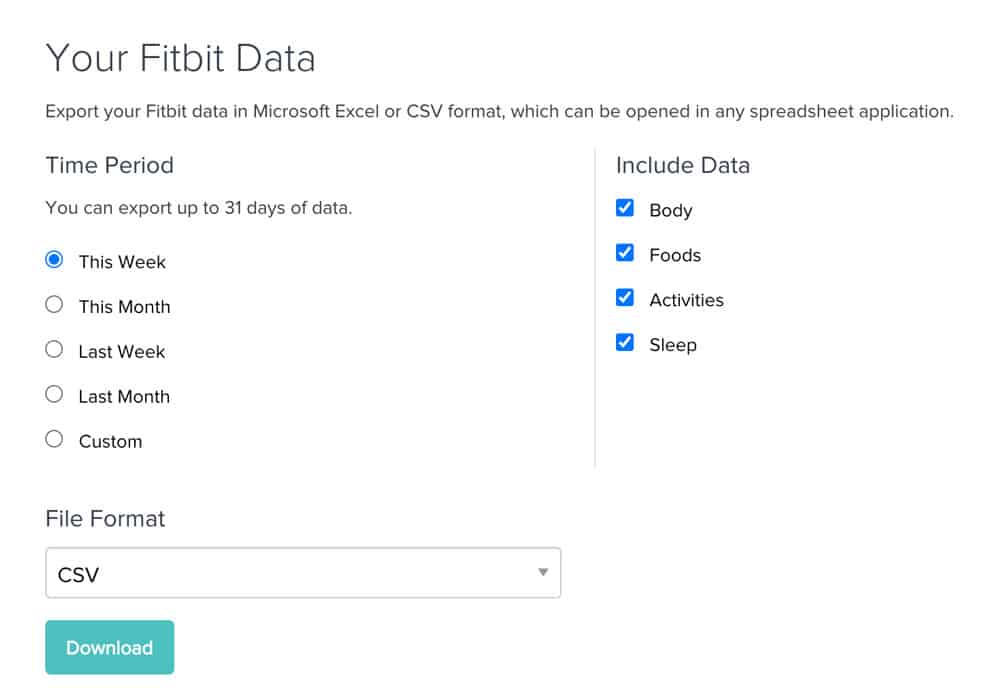Click the "Body" label text

[x=671, y=211]
